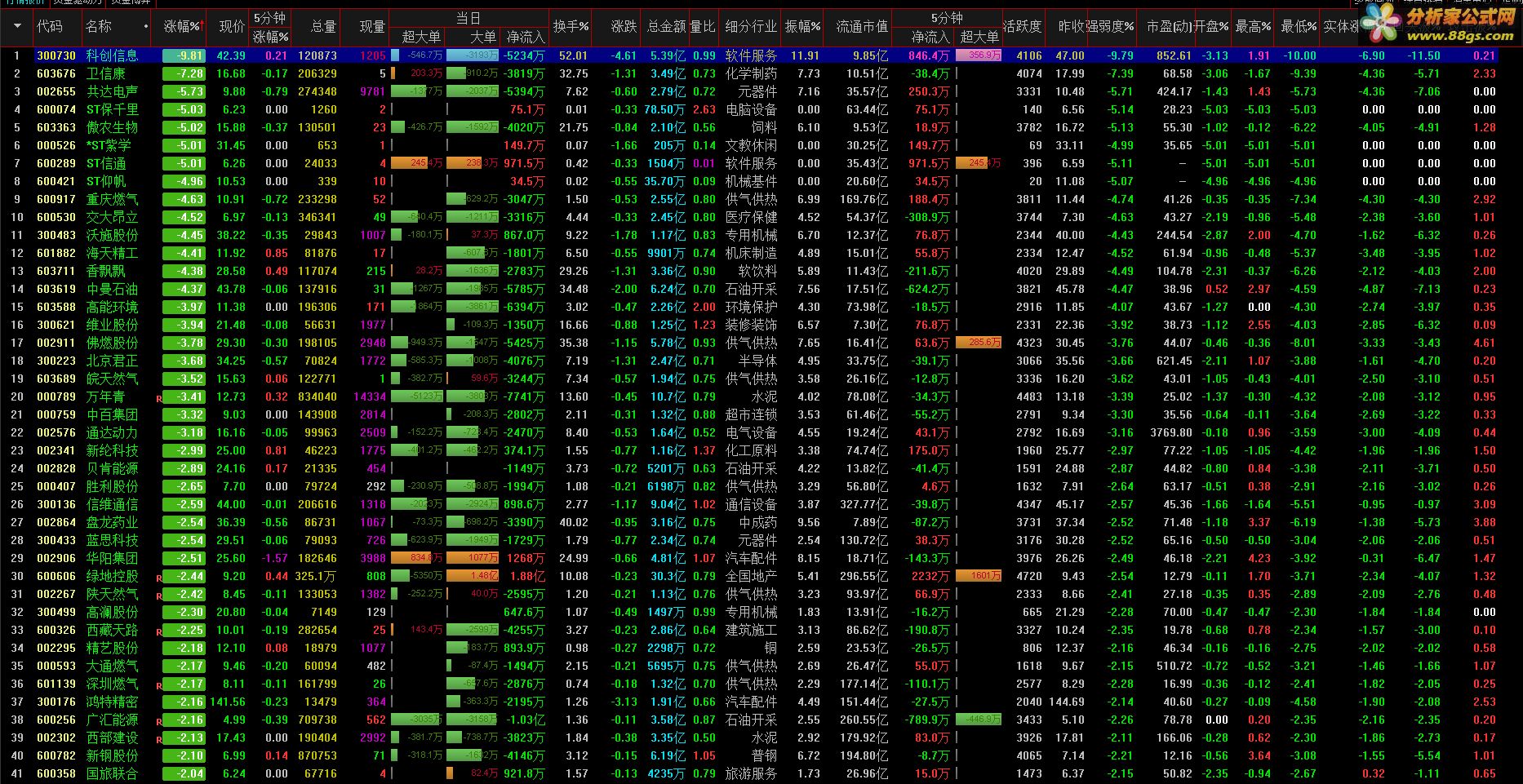
Task: Click the R marker beside 西部建设
Action: pyautogui.click(x=158, y=740)
